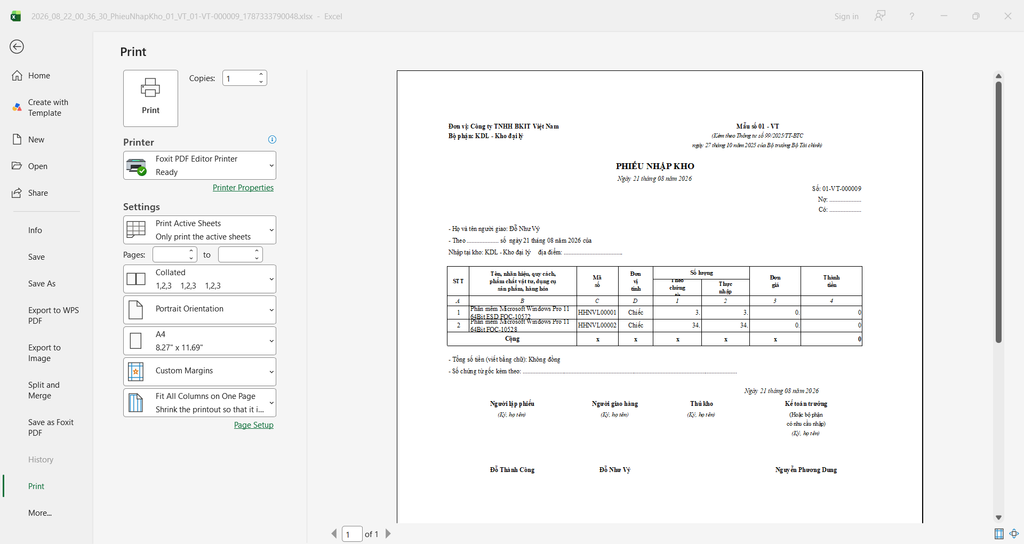Click scrollbar up arrow in preview
This screenshot has width=1024, height=544.
[999, 76]
